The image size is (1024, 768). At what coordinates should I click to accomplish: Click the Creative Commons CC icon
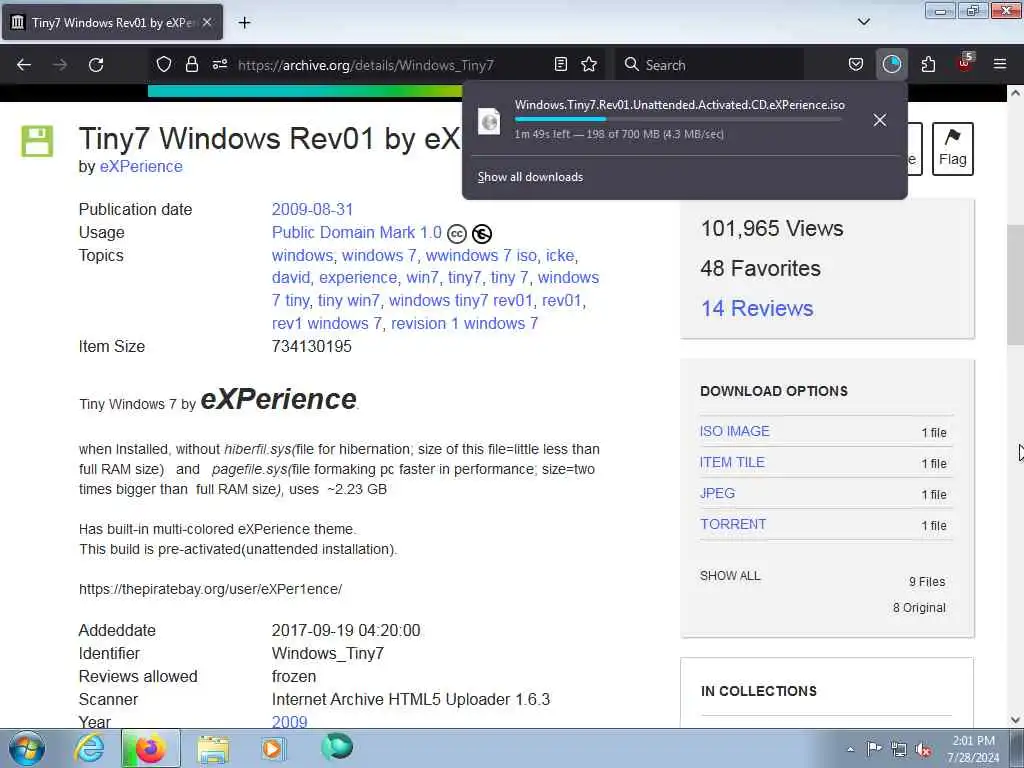[x=456, y=233]
